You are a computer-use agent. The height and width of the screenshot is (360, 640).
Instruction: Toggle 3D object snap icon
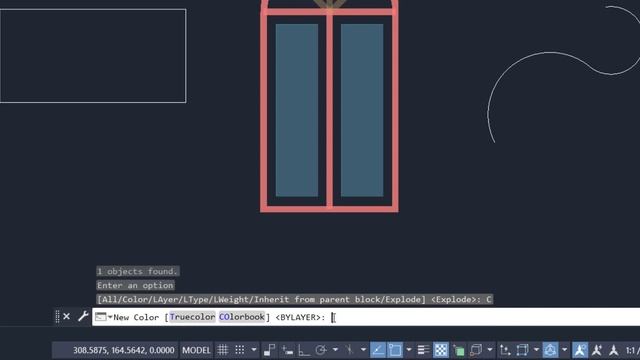(x=476, y=350)
